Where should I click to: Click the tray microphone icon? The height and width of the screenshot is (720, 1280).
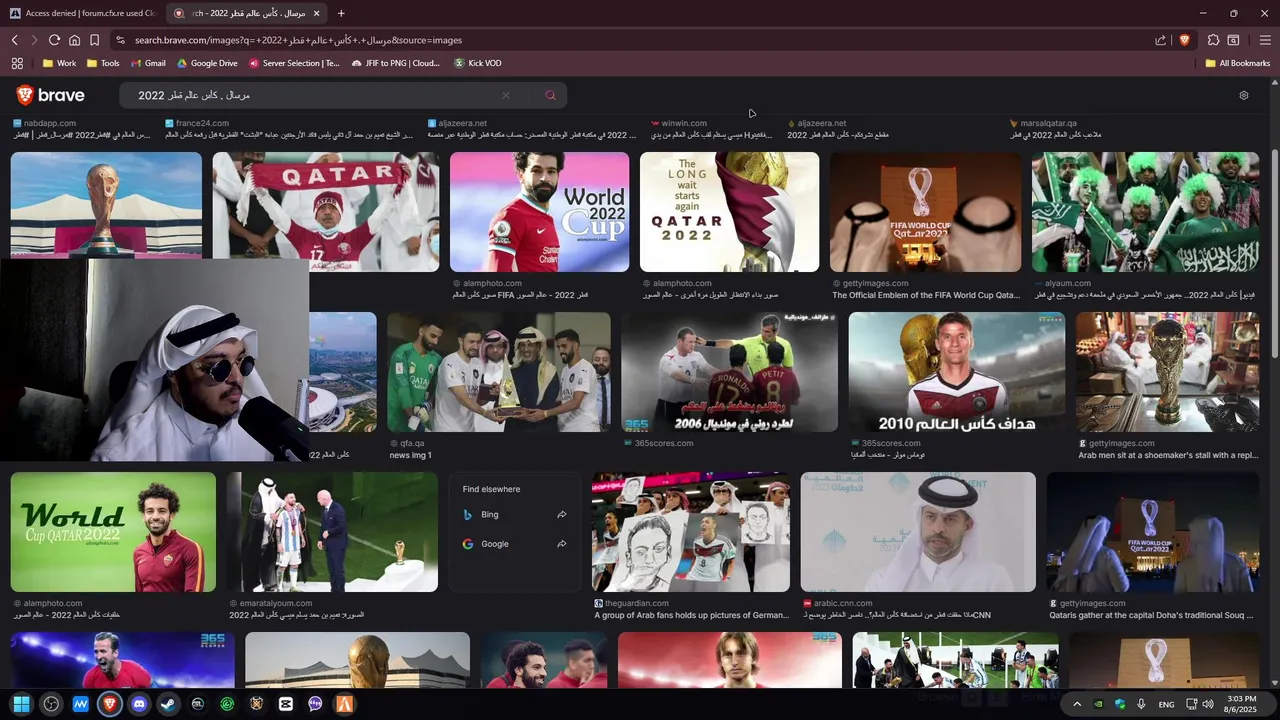pyautogui.click(x=1141, y=704)
